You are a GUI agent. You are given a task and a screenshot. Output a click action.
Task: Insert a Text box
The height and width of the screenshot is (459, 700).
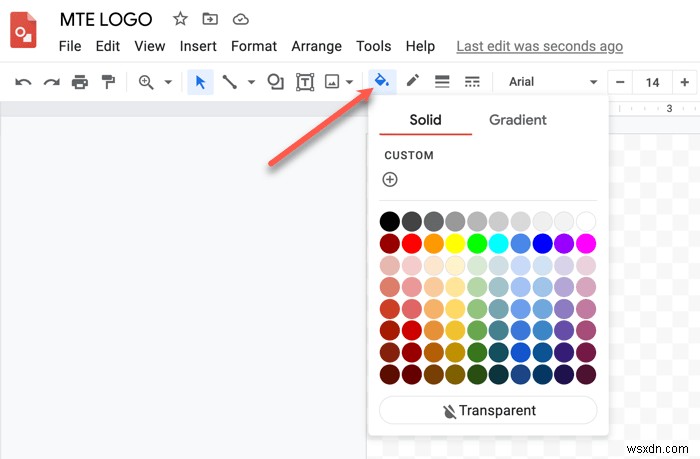click(x=305, y=82)
